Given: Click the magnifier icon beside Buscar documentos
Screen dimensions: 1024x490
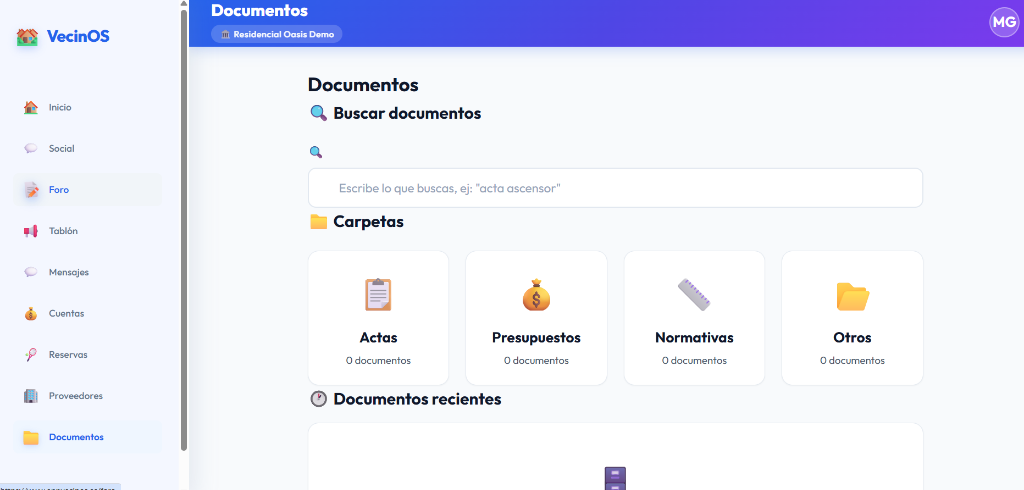Looking at the screenshot, I should [318, 113].
